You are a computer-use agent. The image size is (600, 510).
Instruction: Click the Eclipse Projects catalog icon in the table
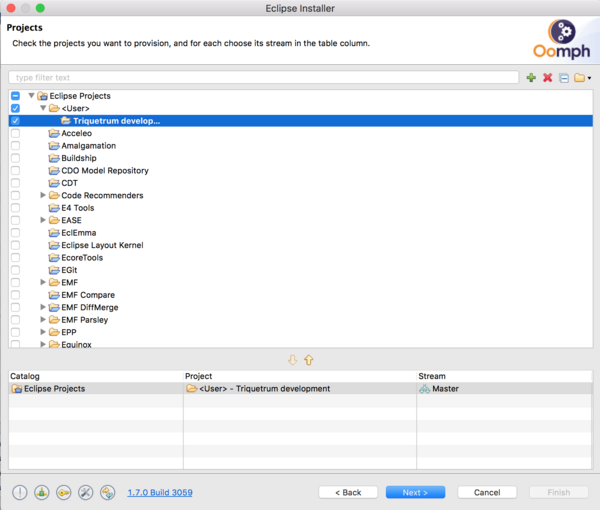(17, 389)
